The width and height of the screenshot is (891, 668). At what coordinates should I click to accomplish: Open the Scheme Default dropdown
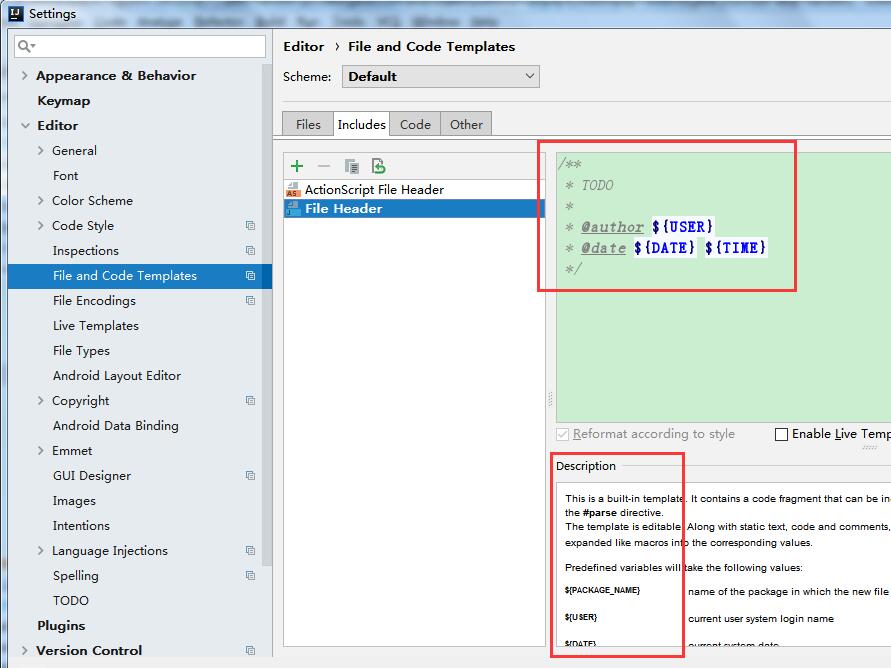tap(440, 76)
